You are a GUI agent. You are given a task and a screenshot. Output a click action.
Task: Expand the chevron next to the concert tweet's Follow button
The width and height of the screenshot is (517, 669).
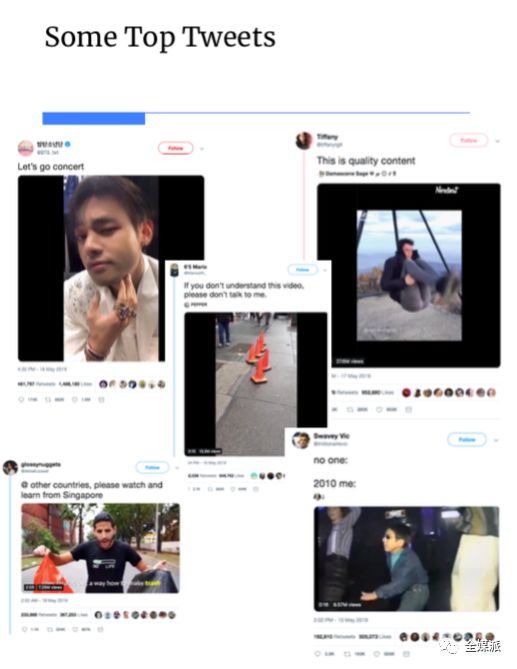tap(202, 149)
